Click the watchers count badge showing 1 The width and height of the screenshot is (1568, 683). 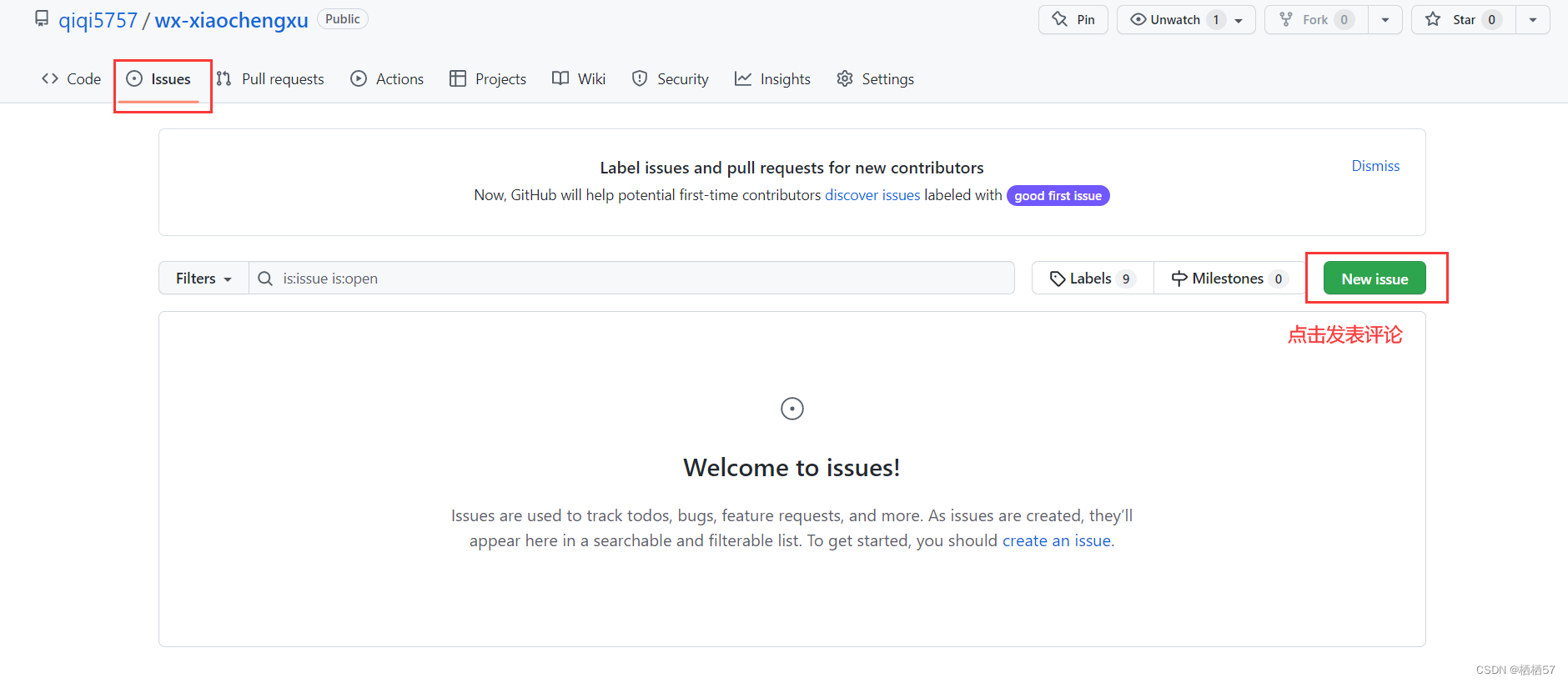tap(1216, 20)
